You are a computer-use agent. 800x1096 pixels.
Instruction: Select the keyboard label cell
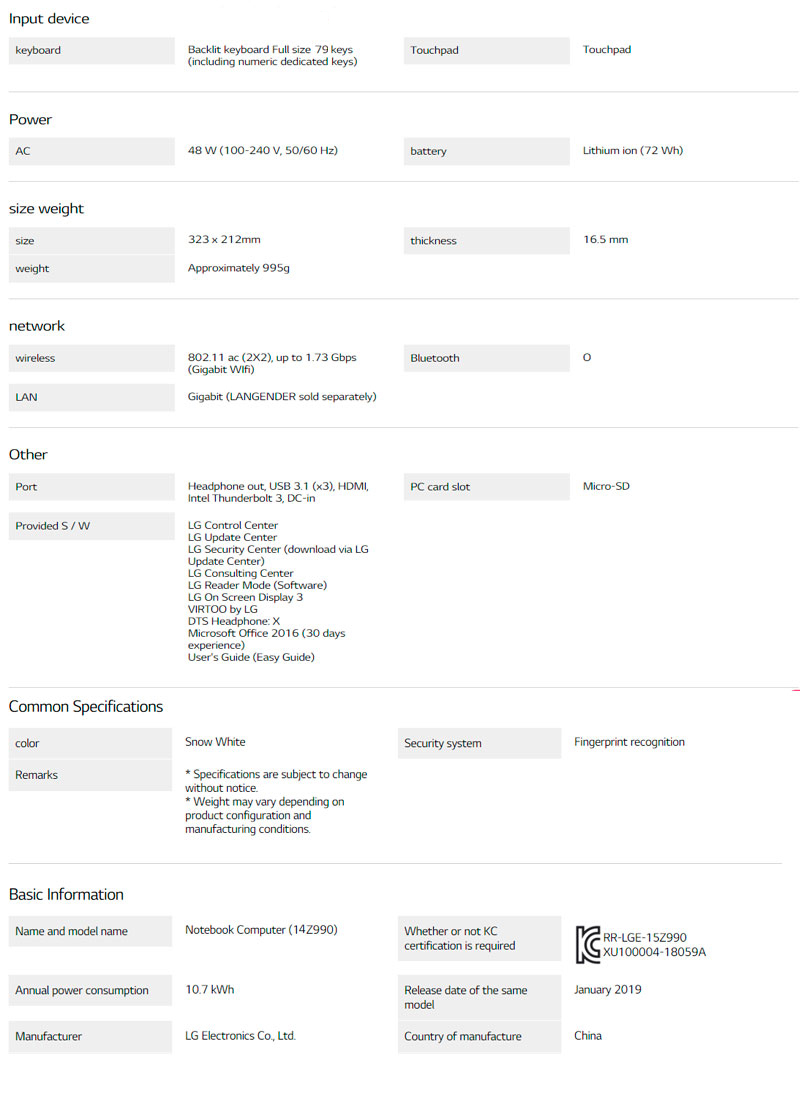91,51
